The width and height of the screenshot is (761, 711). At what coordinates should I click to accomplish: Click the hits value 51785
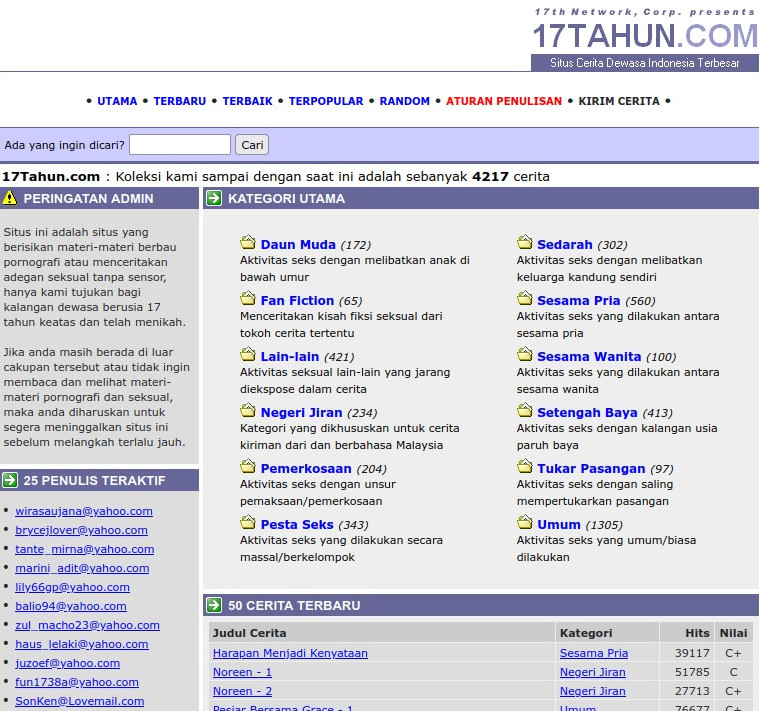click(692, 672)
